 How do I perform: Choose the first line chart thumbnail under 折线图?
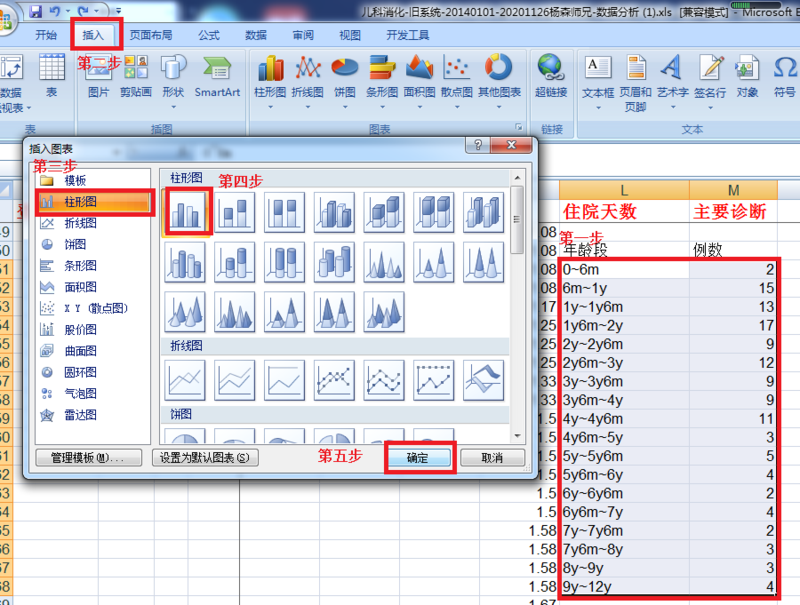(x=185, y=380)
